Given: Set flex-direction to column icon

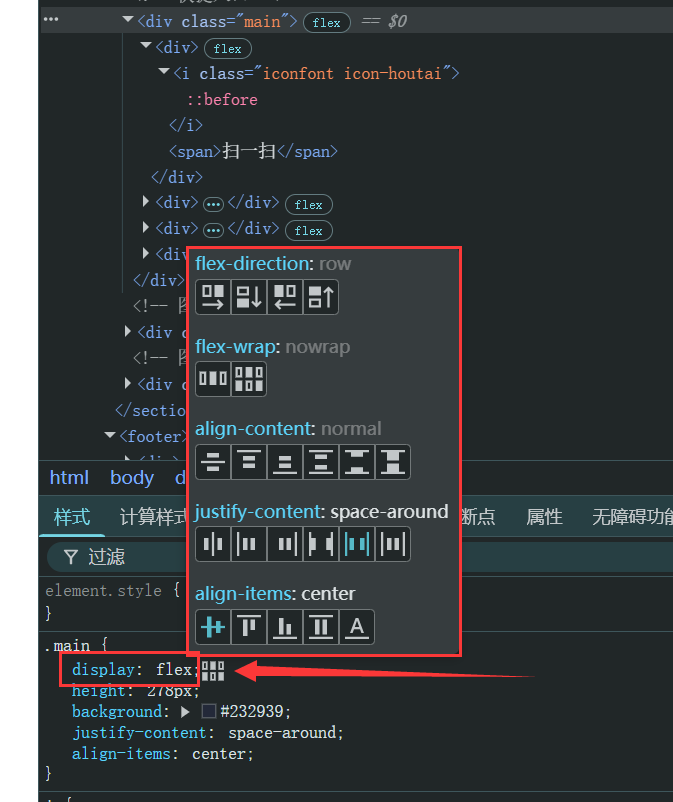Looking at the screenshot, I should click(x=249, y=297).
